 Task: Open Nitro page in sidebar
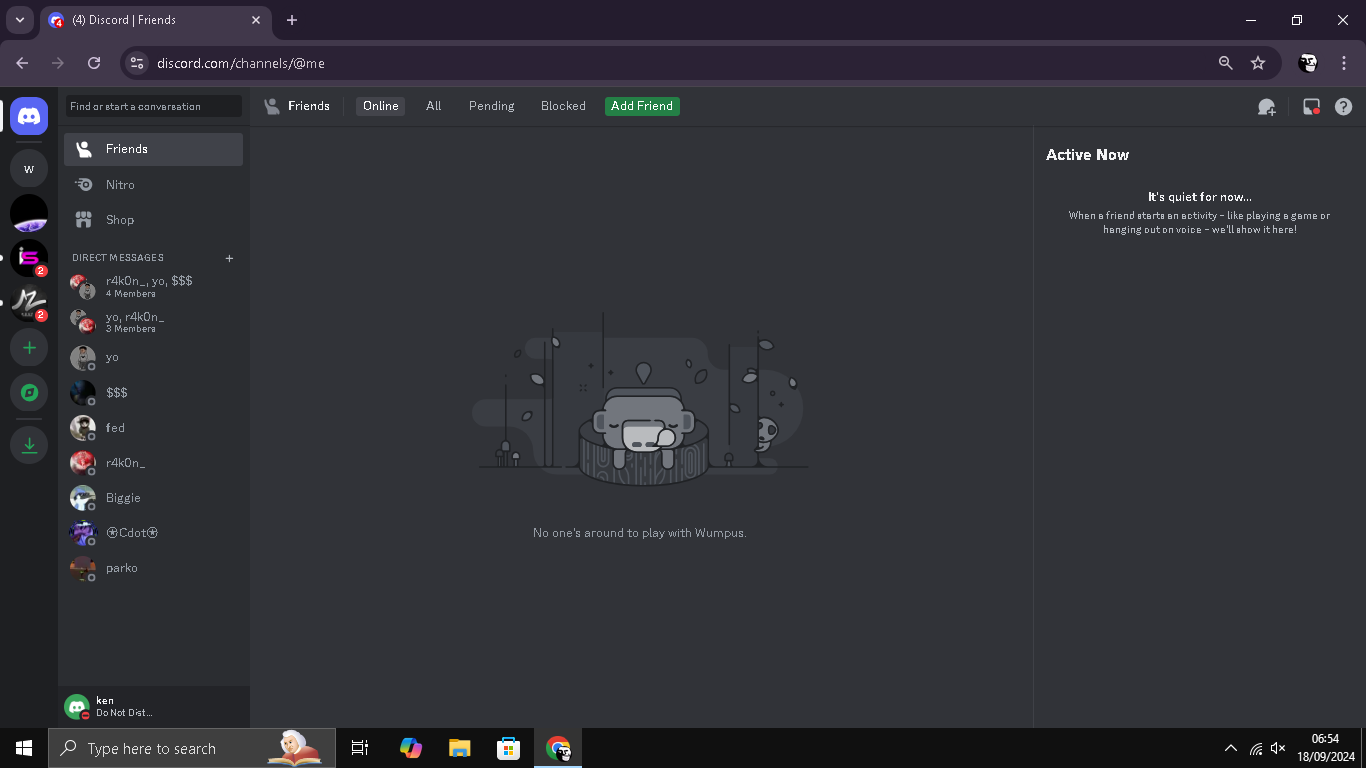click(x=153, y=185)
